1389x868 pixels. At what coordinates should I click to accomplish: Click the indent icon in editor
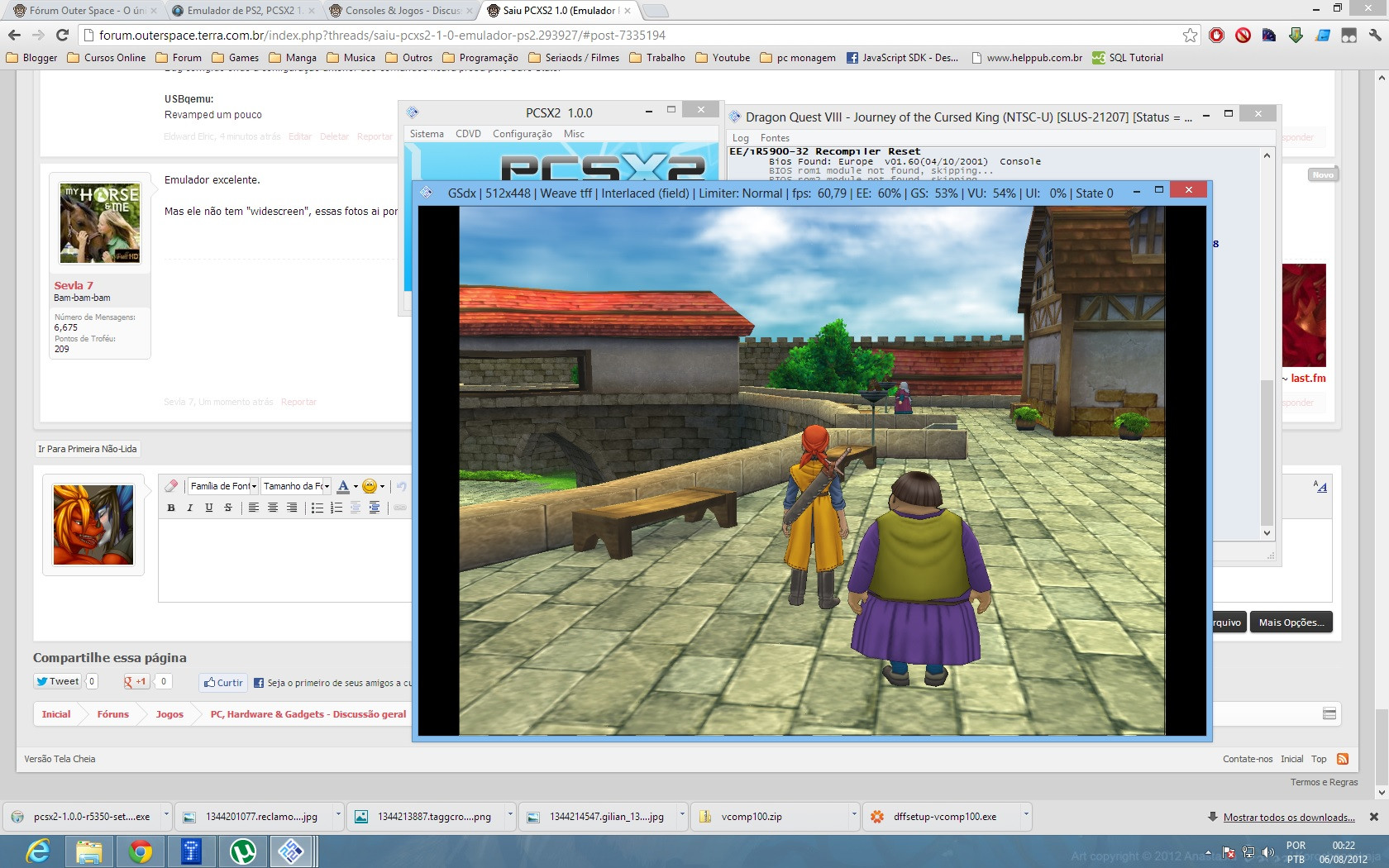[375, 508]
